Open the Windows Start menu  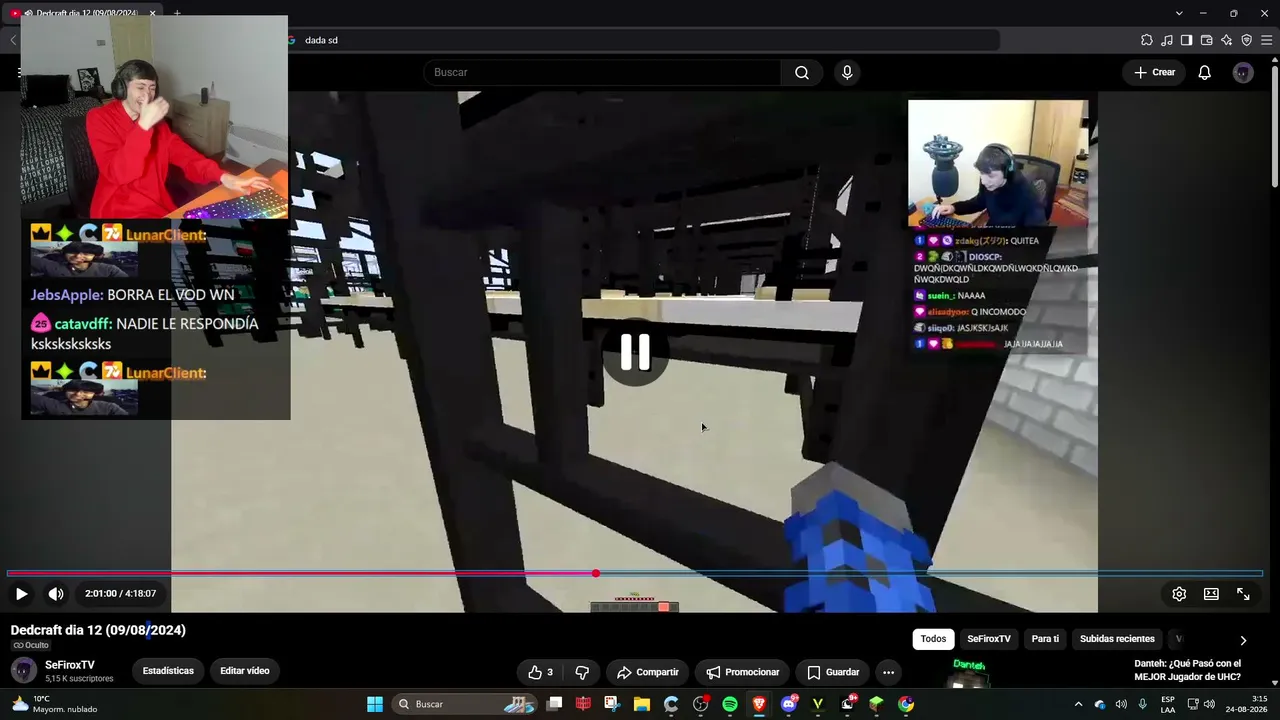point(375,704)
